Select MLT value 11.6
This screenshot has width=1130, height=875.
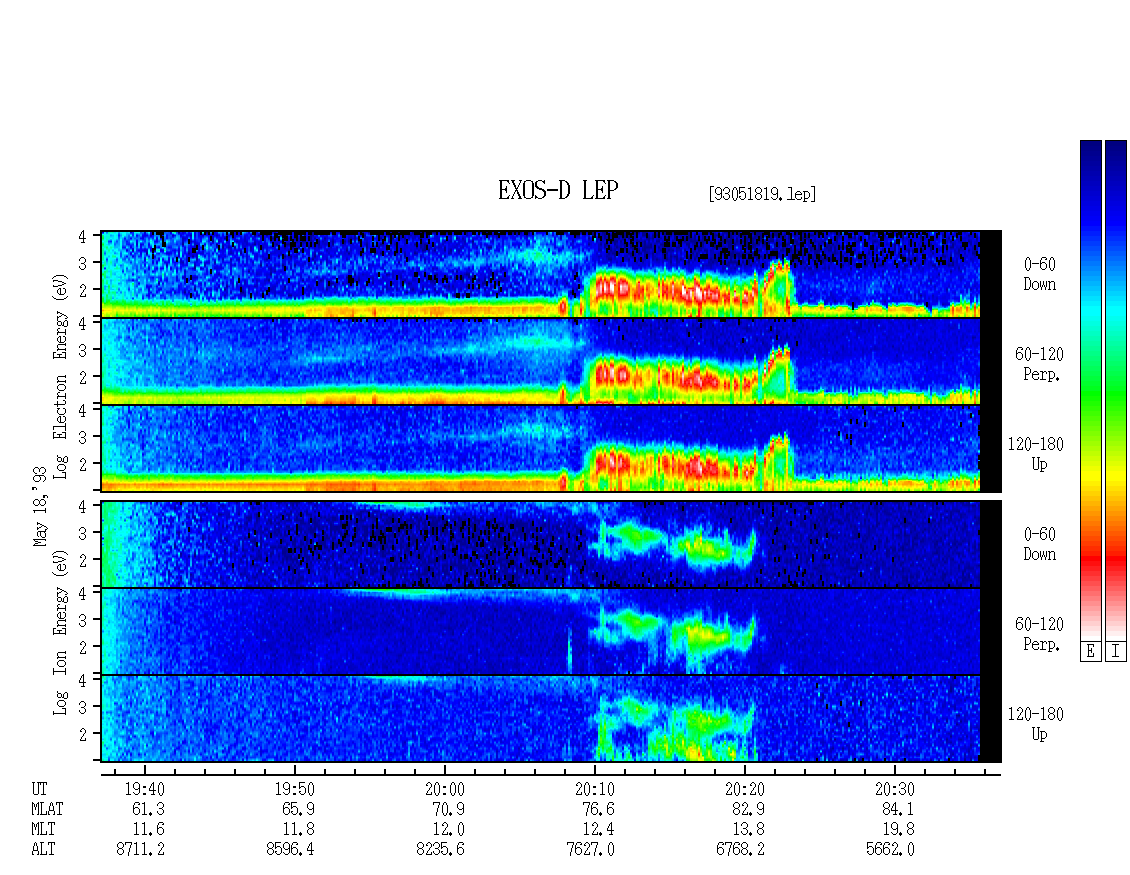click(148, 830)
